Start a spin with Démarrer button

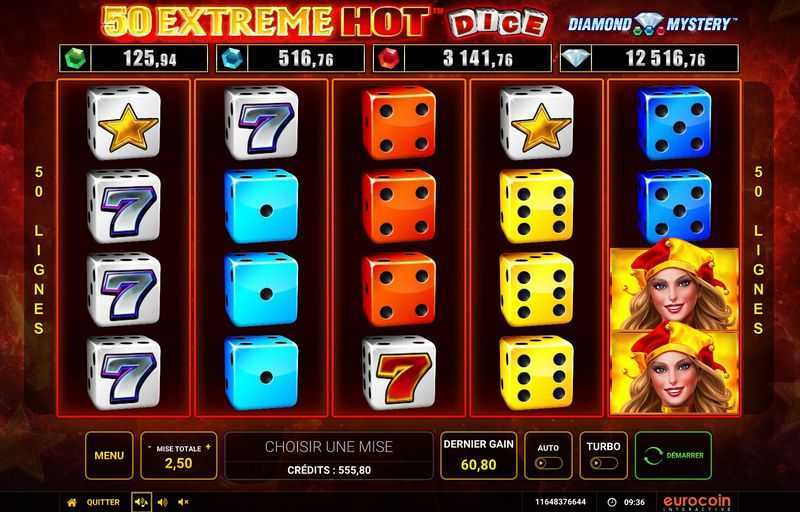click(x=673, y=455)
